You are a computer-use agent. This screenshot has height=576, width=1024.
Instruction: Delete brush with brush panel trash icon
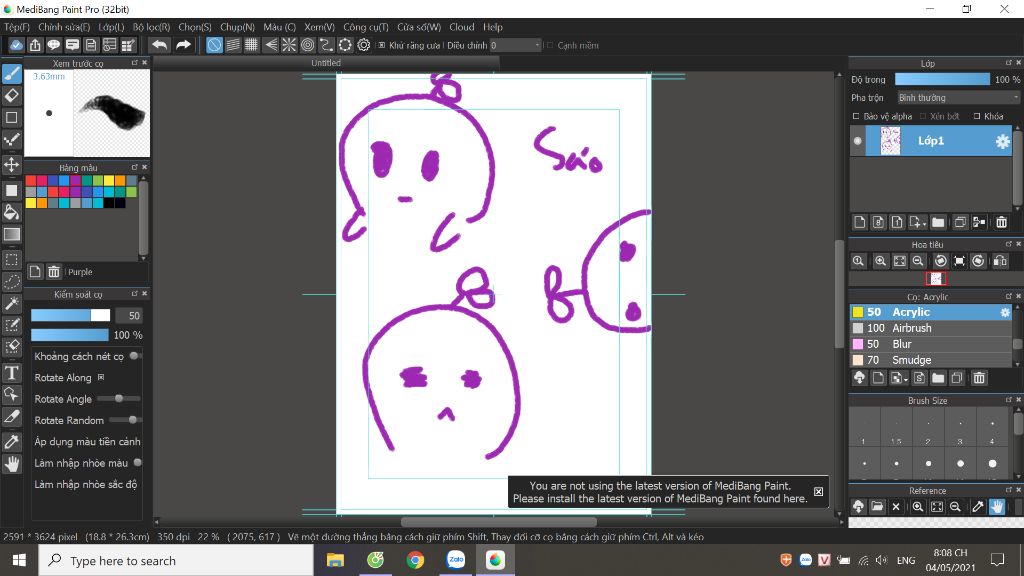click(979, 378)
